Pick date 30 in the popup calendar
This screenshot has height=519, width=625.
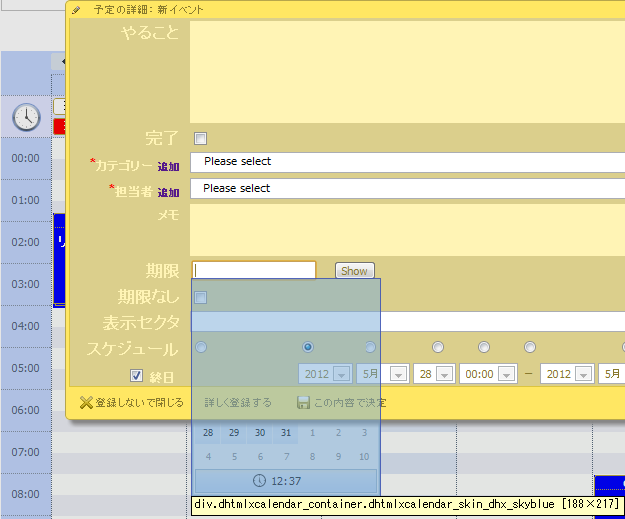(260, 432)
